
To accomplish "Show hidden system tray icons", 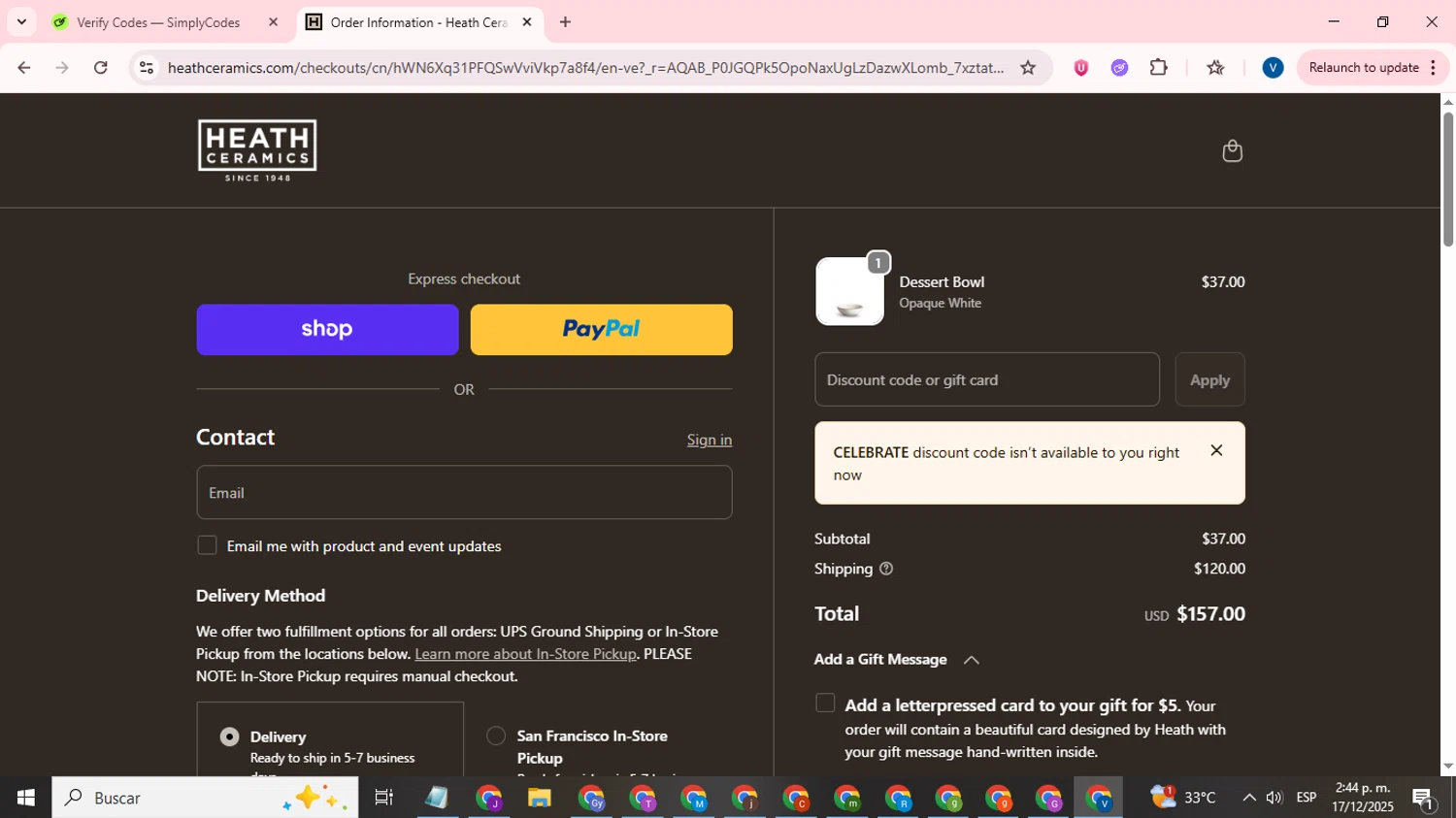I will click(x=1248, y=798).
